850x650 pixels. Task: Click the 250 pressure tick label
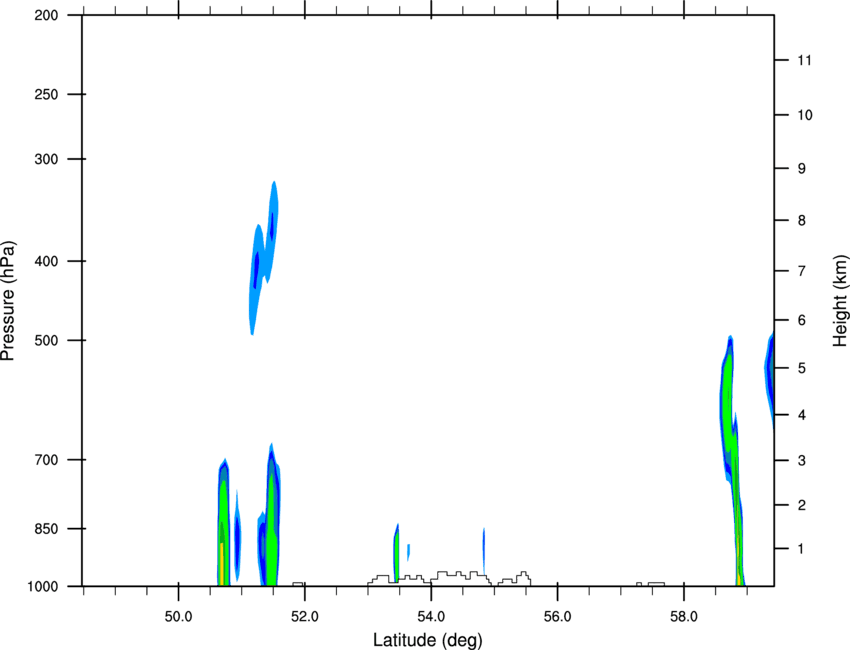point(46,94)
